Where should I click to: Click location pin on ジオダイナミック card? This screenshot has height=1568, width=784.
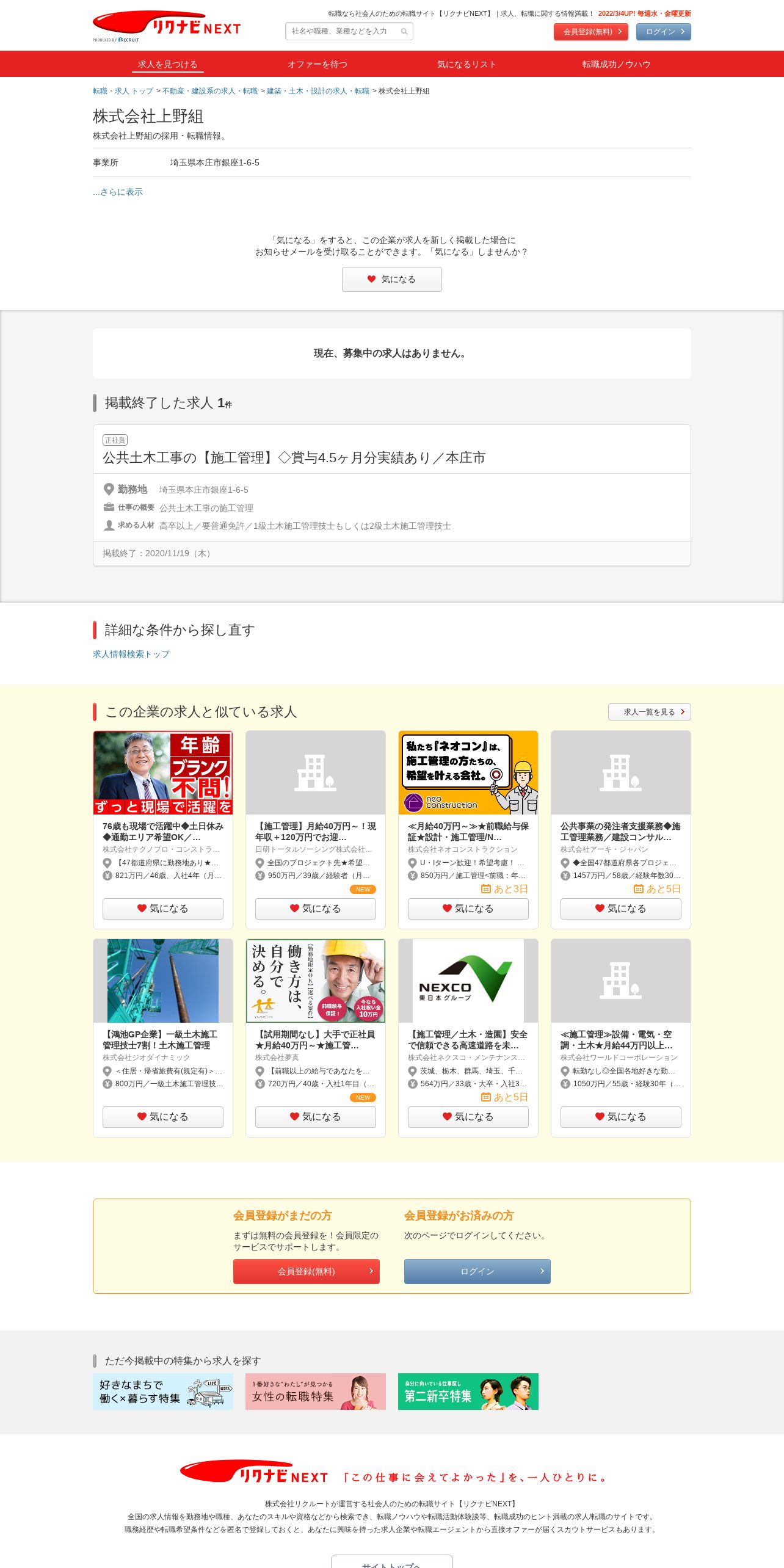107,1071
